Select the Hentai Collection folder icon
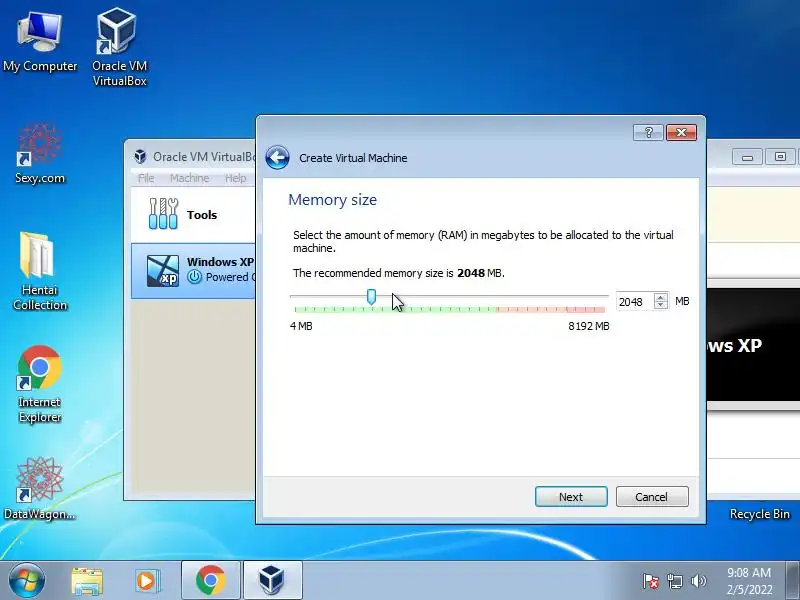Viewport: 800px width, 600px height. (40, 271)
